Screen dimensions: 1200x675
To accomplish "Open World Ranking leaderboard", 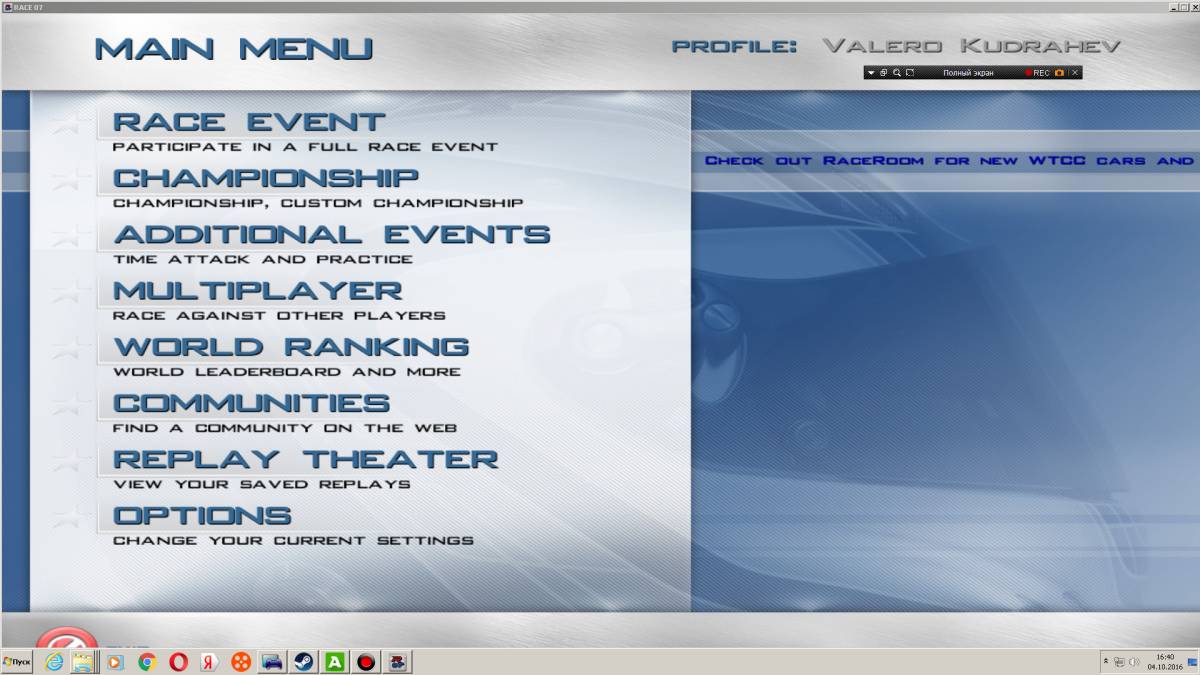I will [x=290, y=347].
